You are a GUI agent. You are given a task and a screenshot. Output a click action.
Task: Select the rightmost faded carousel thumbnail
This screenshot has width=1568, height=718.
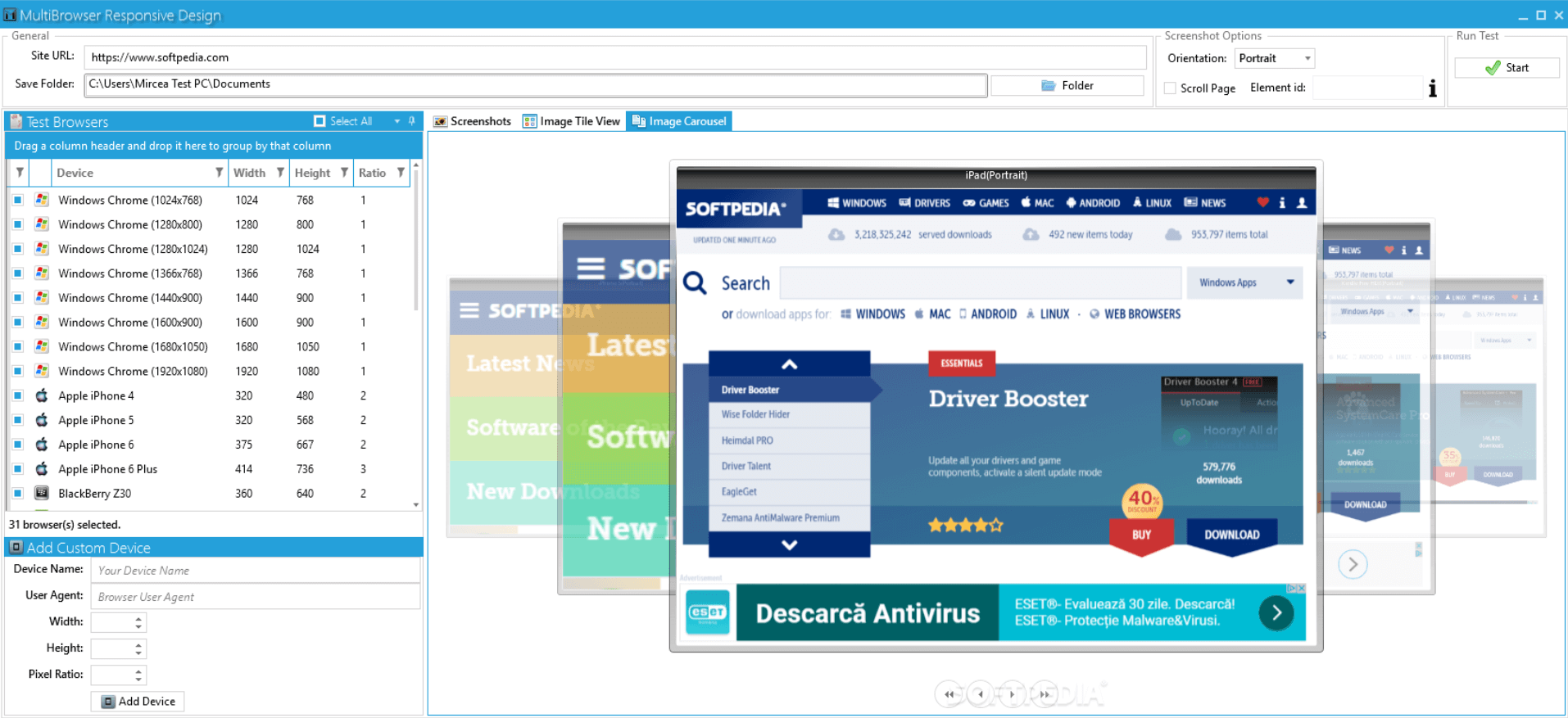[1489, 407]
